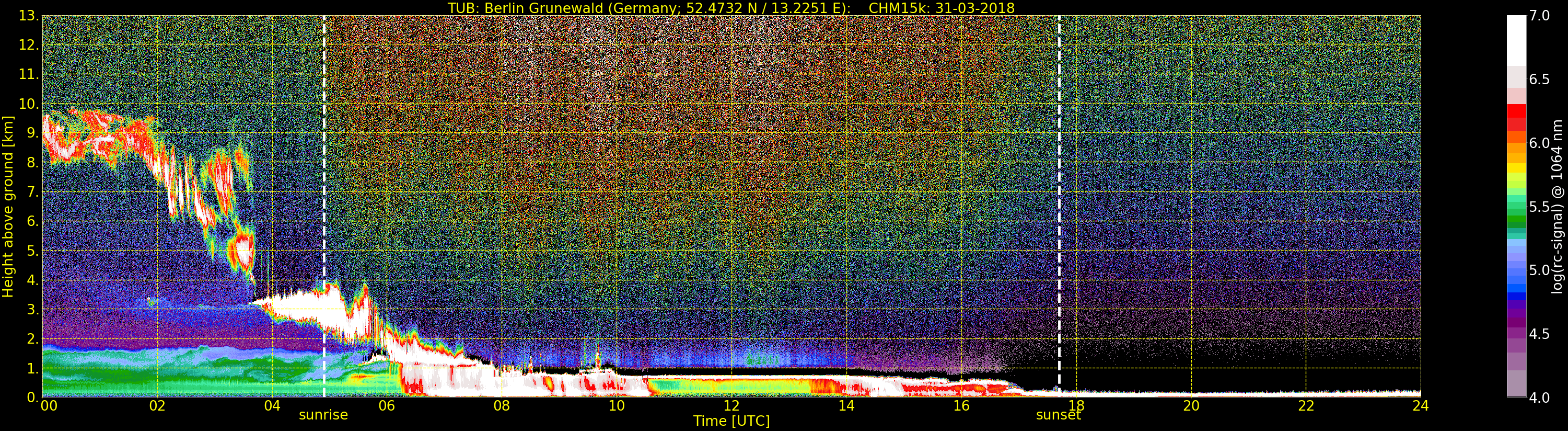Click the red band of the colorbar
This screenshot has width=1568, height=431.
1516,117
